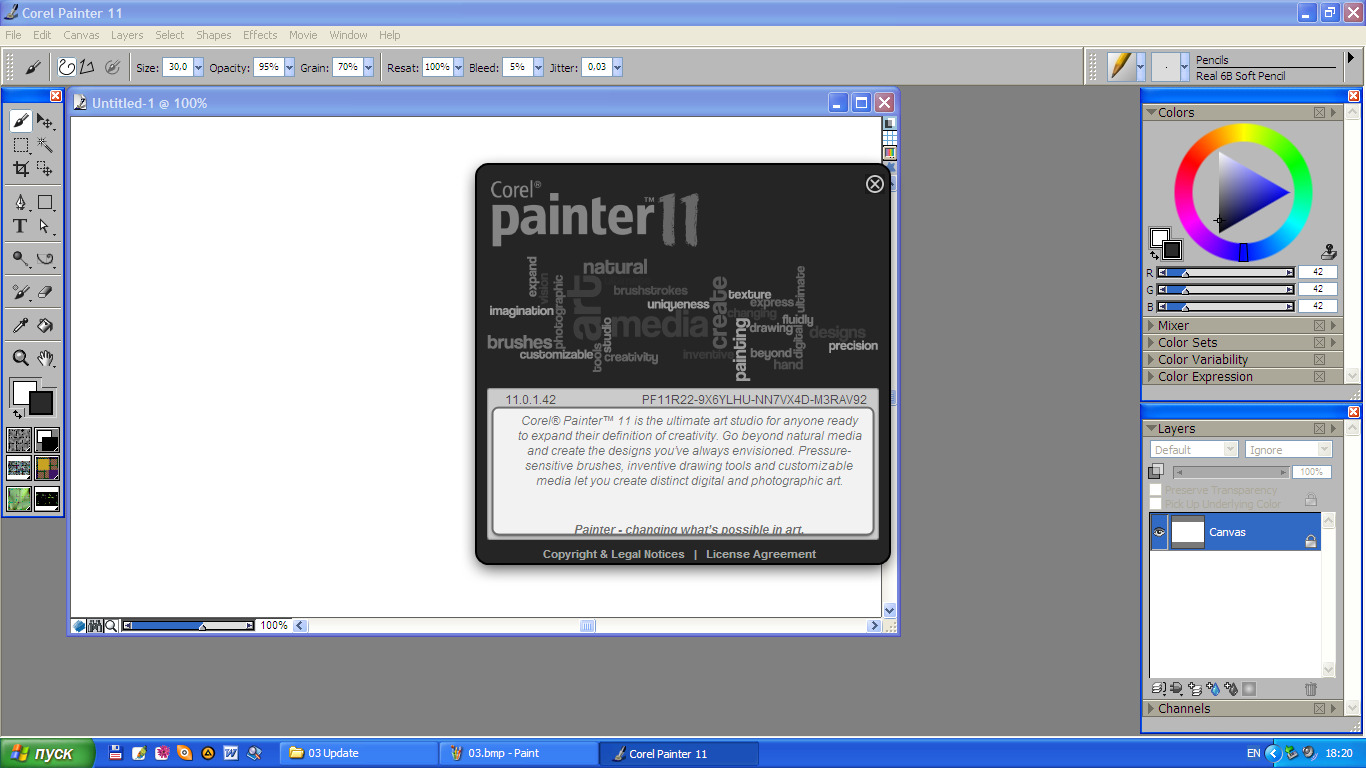Activate the Magnifier zoom tool
Image resolution: width=1366 pixels, height=768 pixels.
click(21, 358)
